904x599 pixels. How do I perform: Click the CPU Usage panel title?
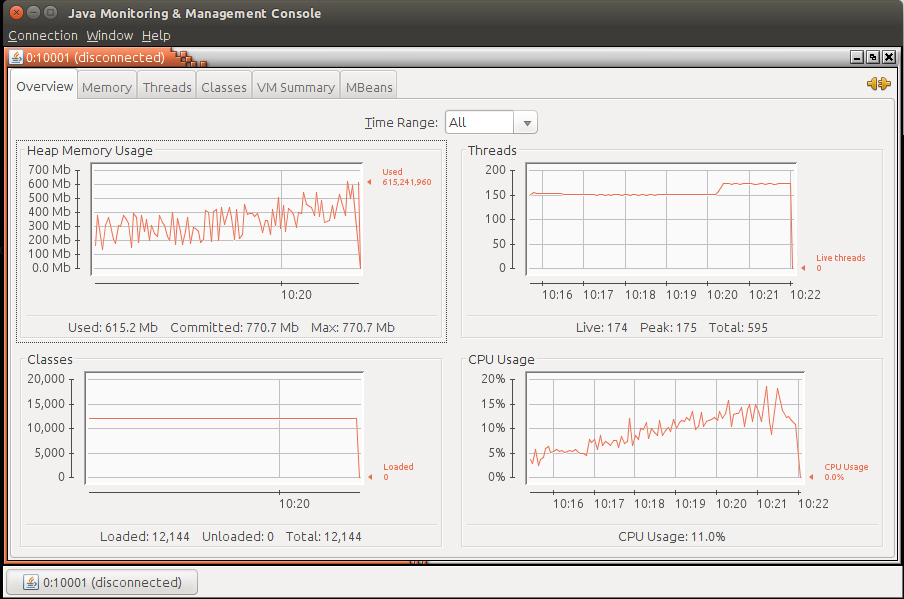tap(501, 360)
